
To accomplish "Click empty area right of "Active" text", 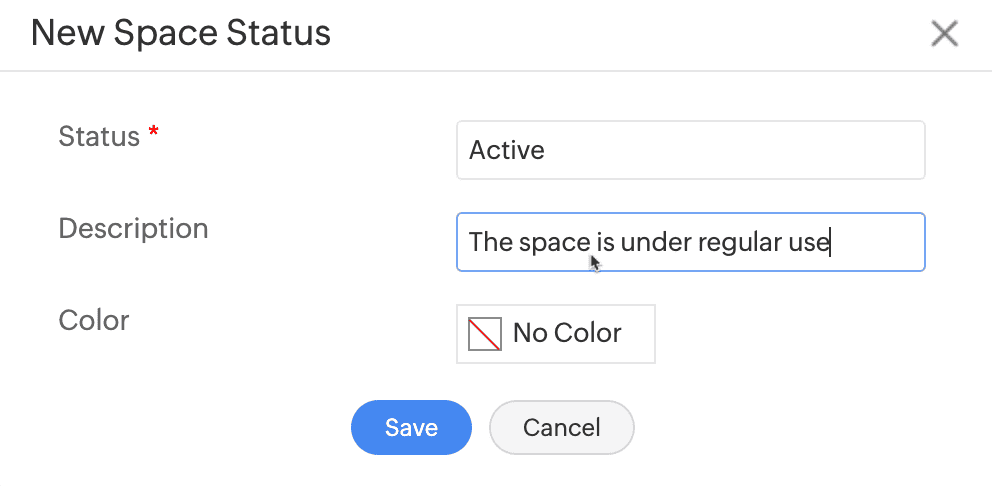I will pos(750,151).
